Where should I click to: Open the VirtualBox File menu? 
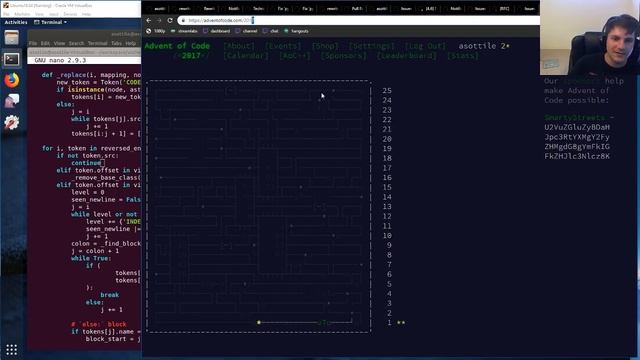point(6,14)
